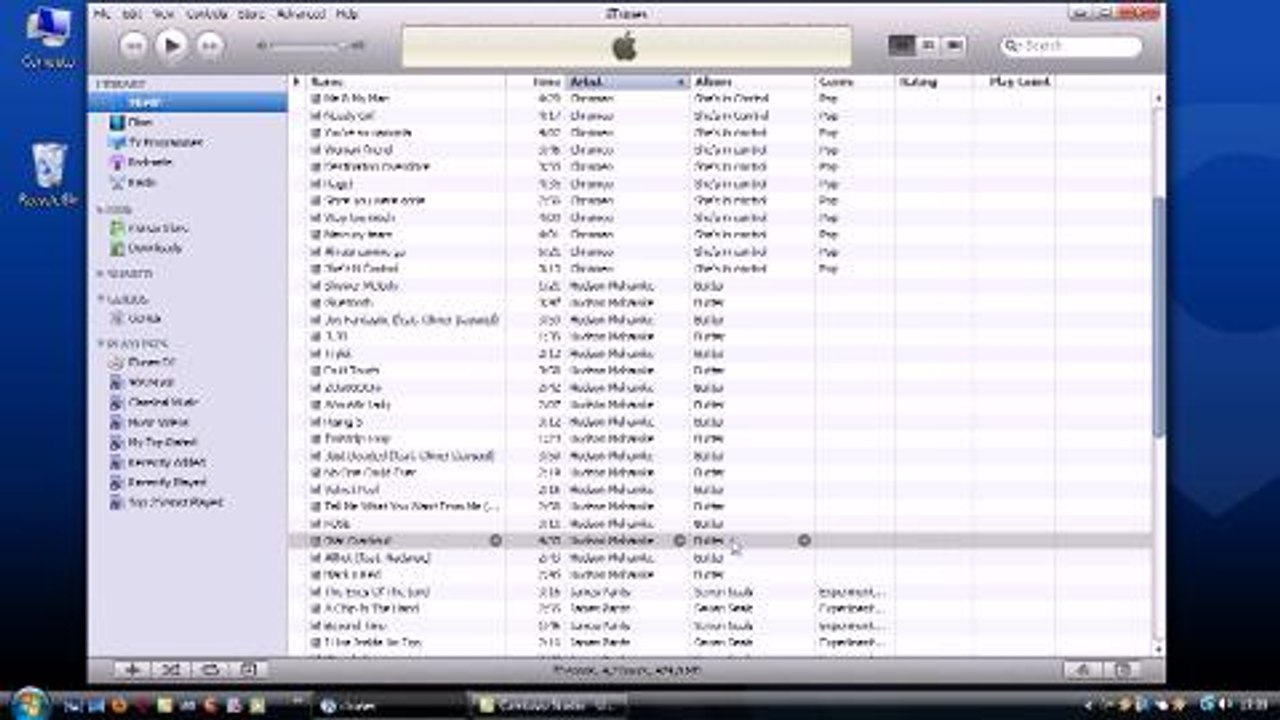Open Radio in the sidebar
The width and height of the screenshot is (1280, 720).
[142, 182]
